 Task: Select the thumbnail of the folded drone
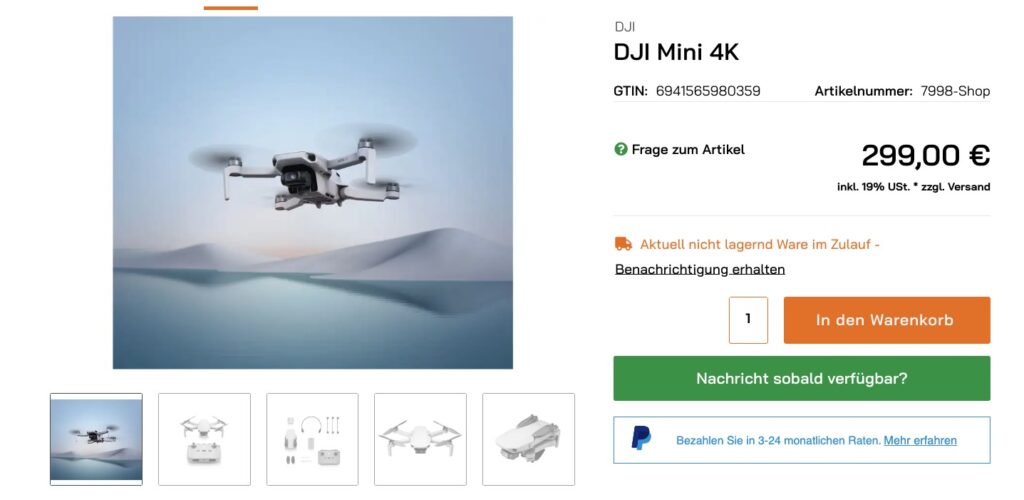pyautogui.click(x=528, y=439)
